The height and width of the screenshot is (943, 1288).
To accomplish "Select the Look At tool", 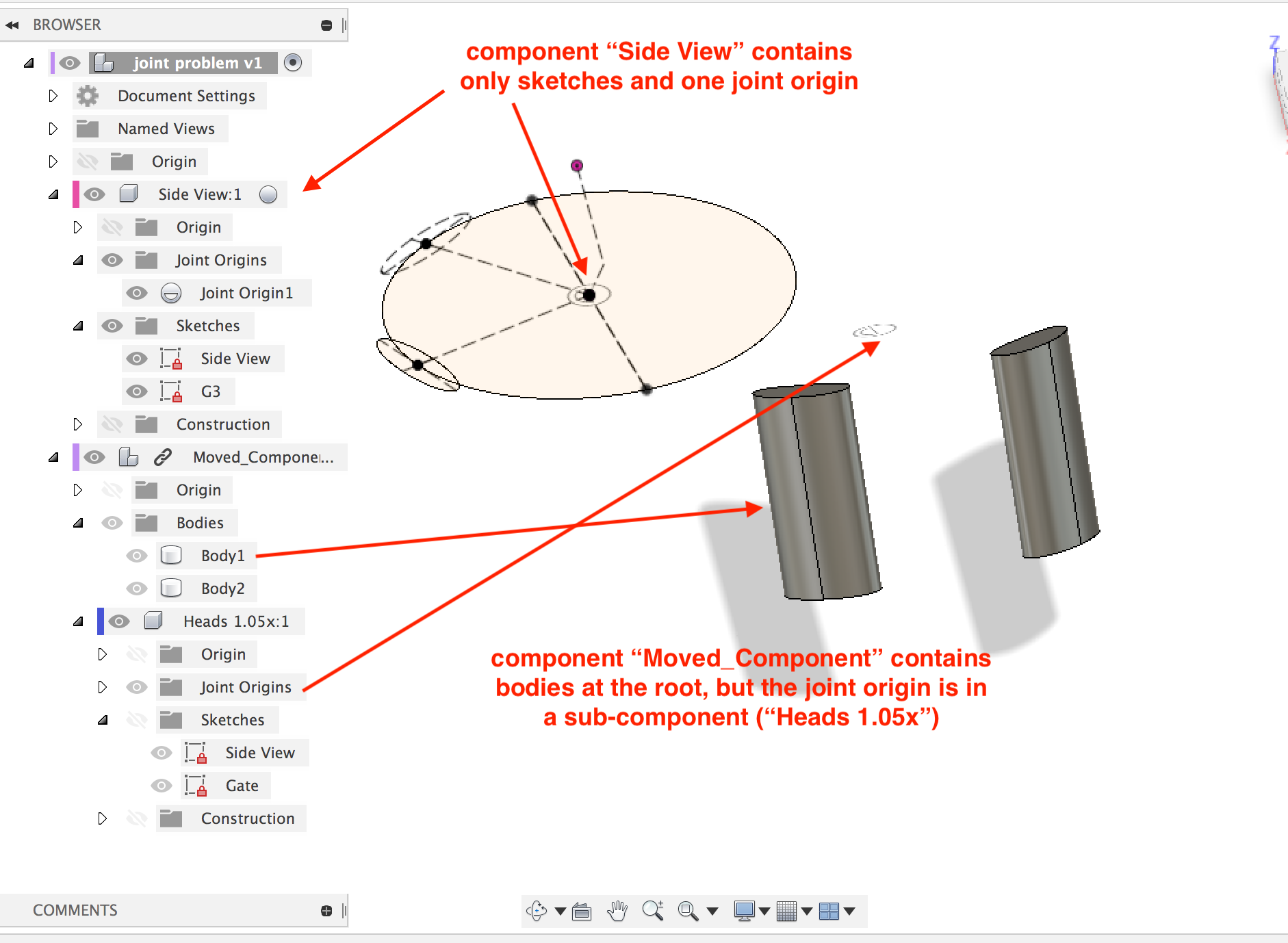I will coord(581,912).
